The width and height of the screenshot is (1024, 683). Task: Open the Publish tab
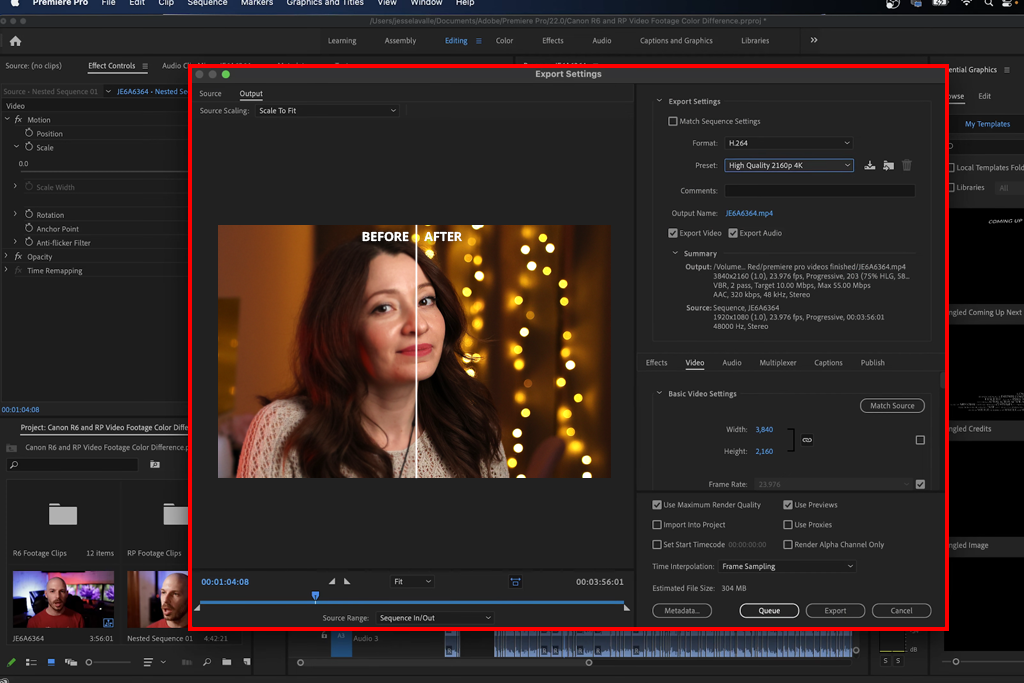pyautogui.click(x=872, y=362)
